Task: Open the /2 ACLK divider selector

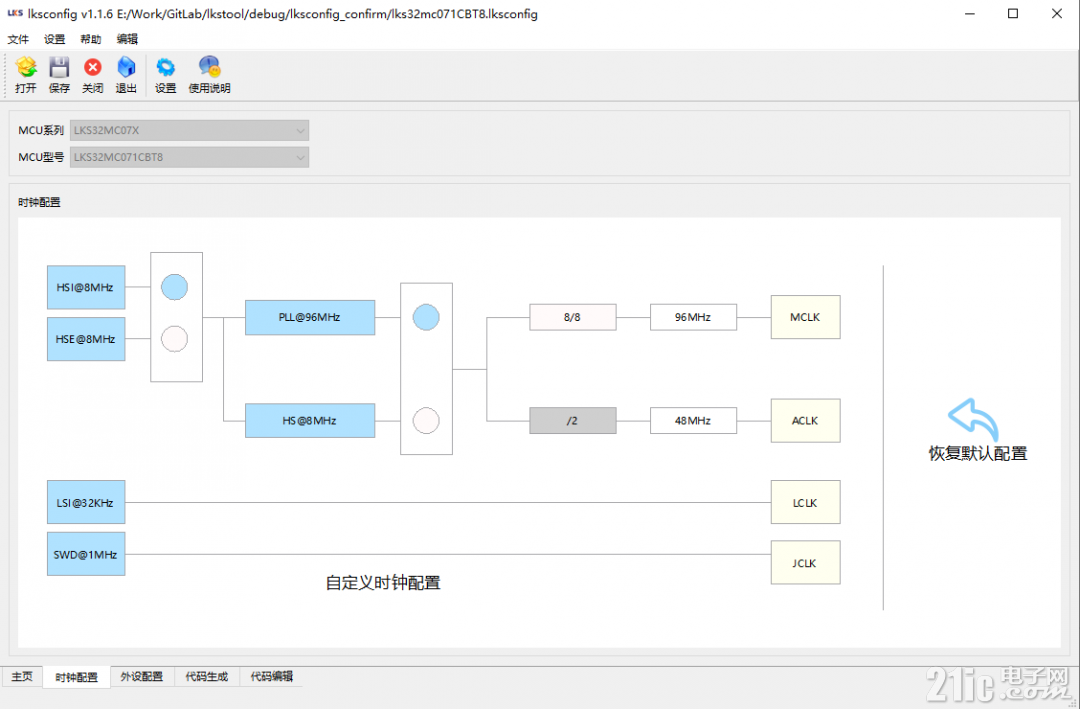Action: point(572,420)
